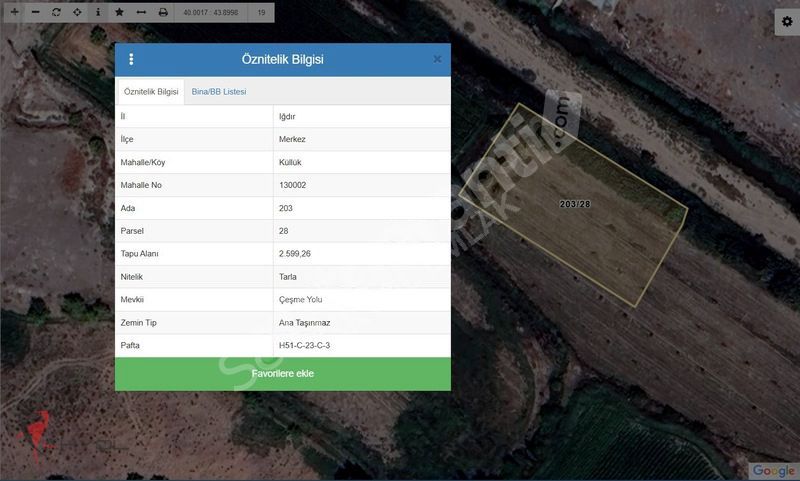Open the three-dot dialog menu
Image resolution: width=800 pixels, height=481 pixels.
(131, 59)
